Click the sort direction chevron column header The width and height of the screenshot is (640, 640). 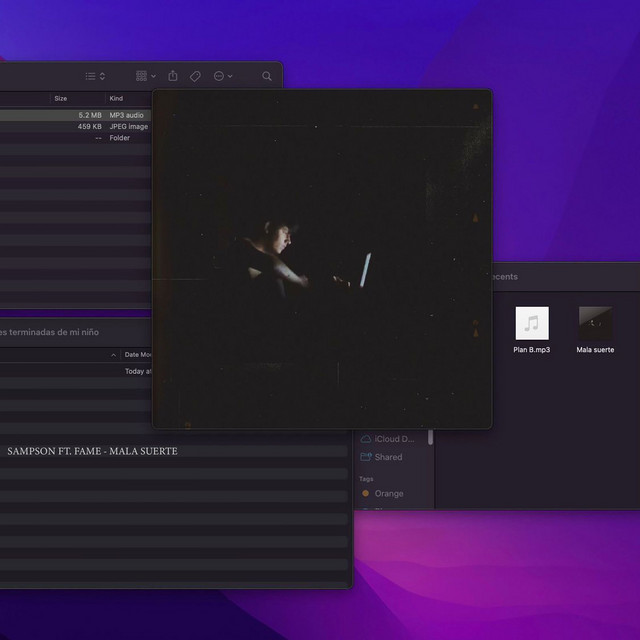click(x=113, y=355)
